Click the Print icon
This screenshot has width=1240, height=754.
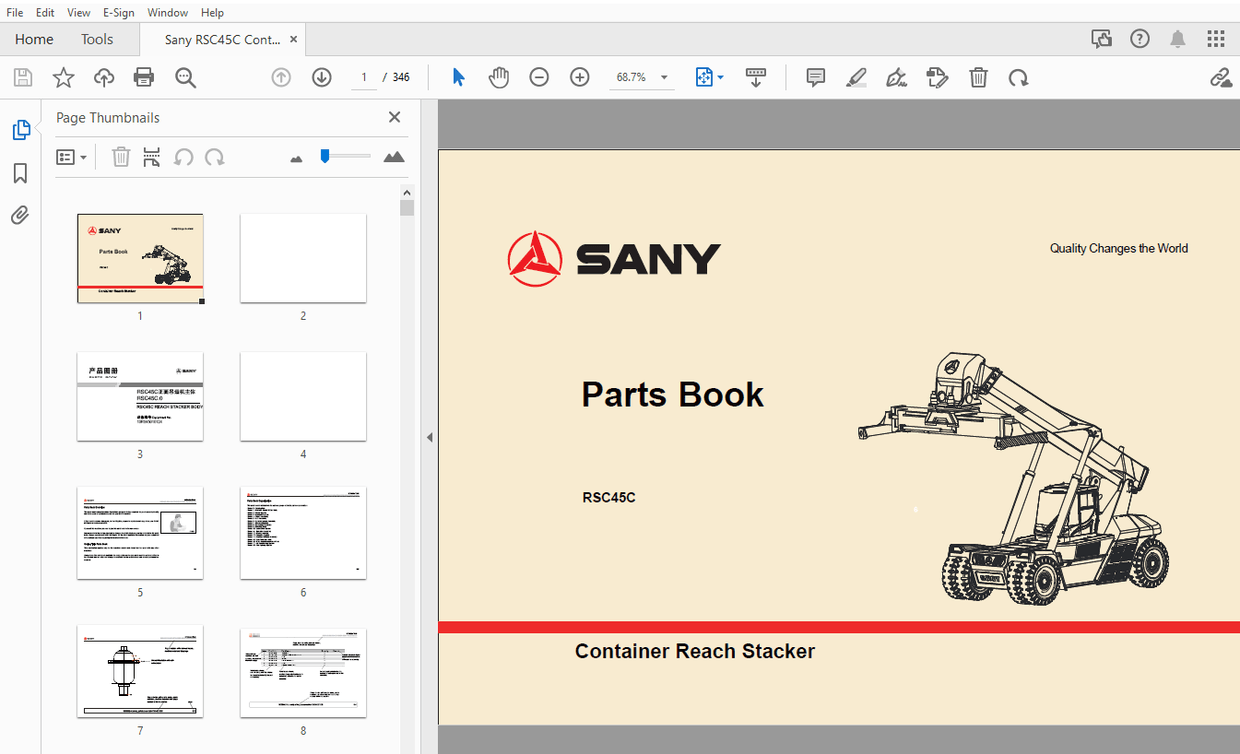tap(144, 77)
